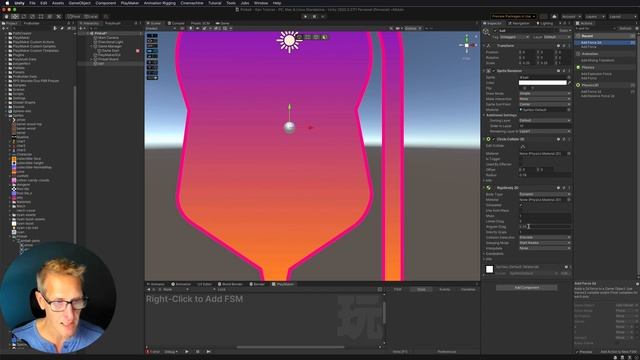This screenshot has height=360, width=640.
Task: Toggle the Pivot handle position button
Action: [74, 17]
